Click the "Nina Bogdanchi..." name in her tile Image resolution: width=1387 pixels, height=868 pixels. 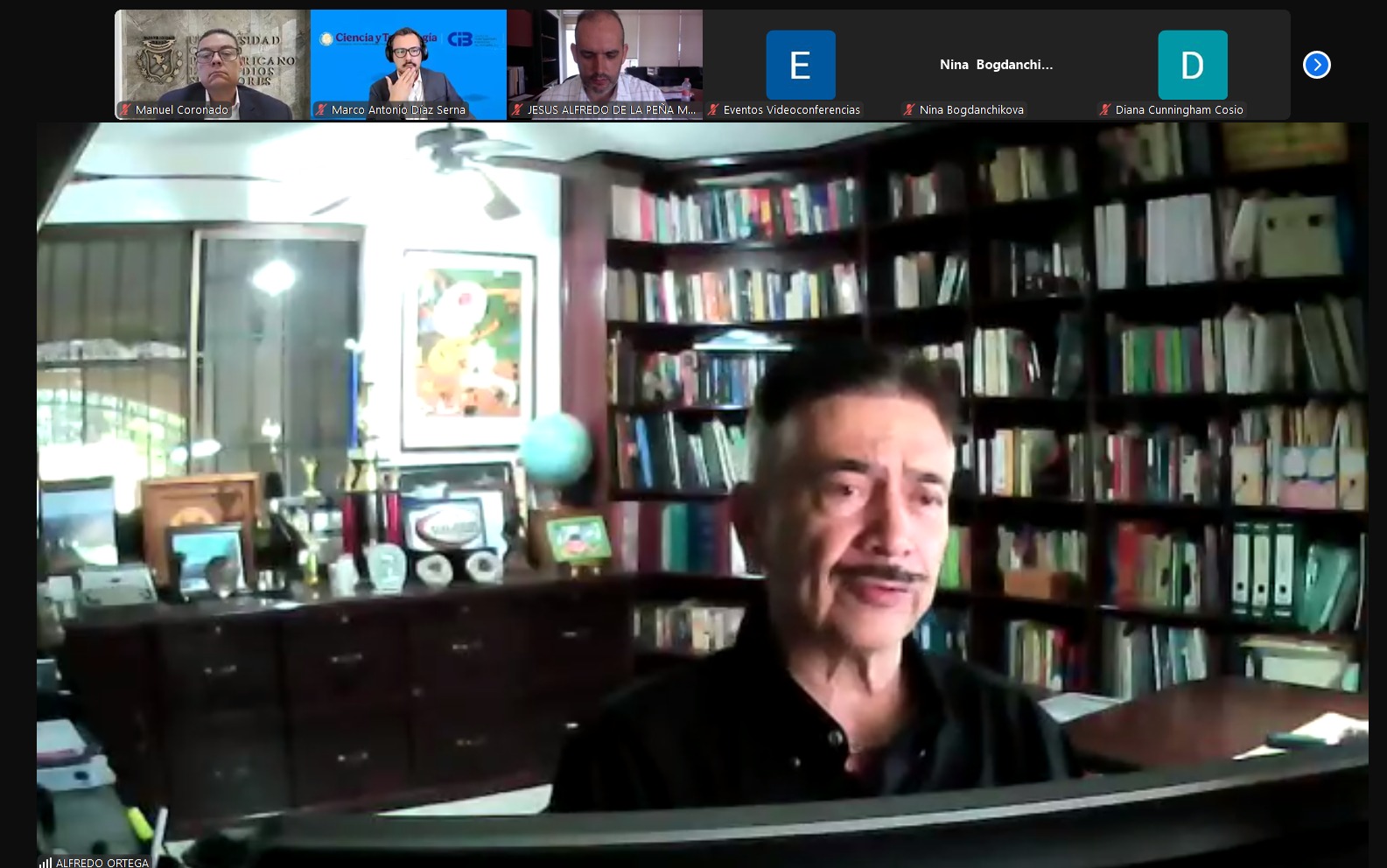click(x=996, y=65)
